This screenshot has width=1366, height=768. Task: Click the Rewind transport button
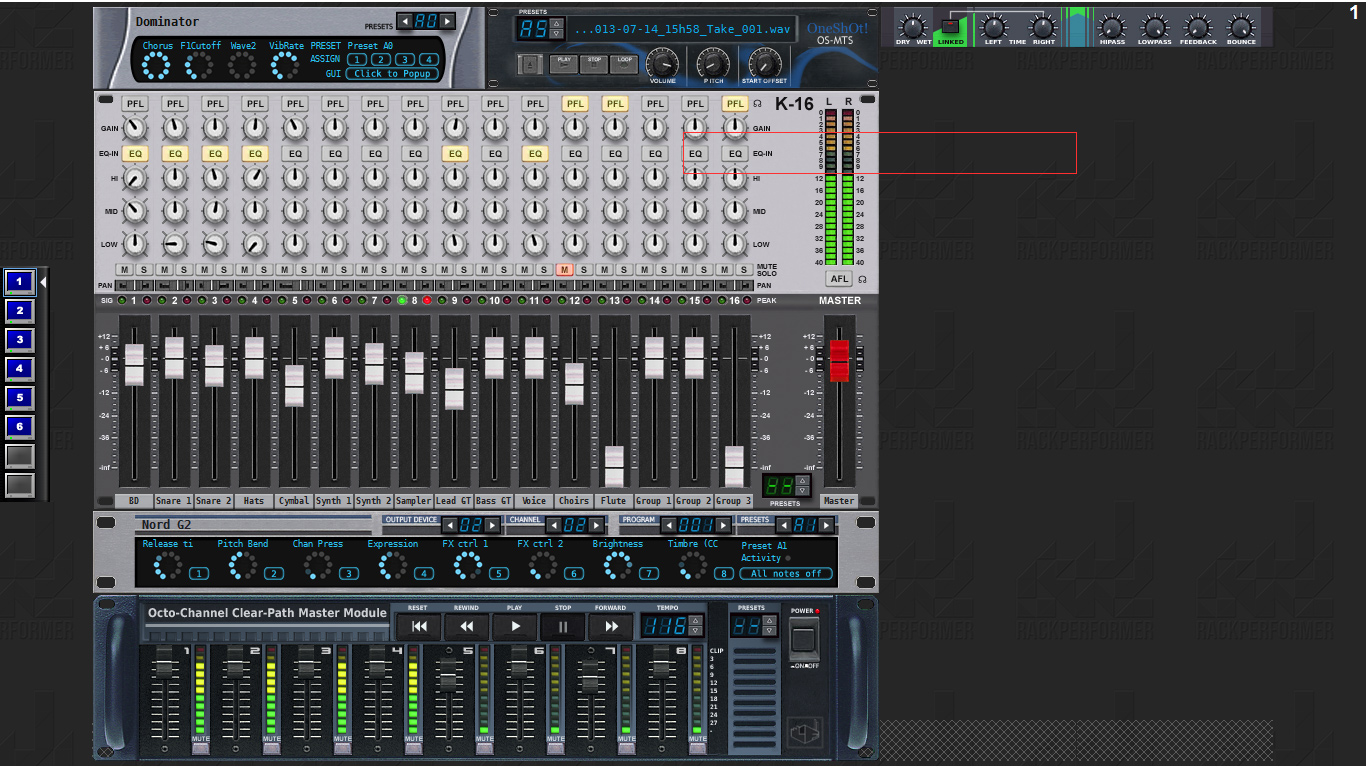[466, 627]
